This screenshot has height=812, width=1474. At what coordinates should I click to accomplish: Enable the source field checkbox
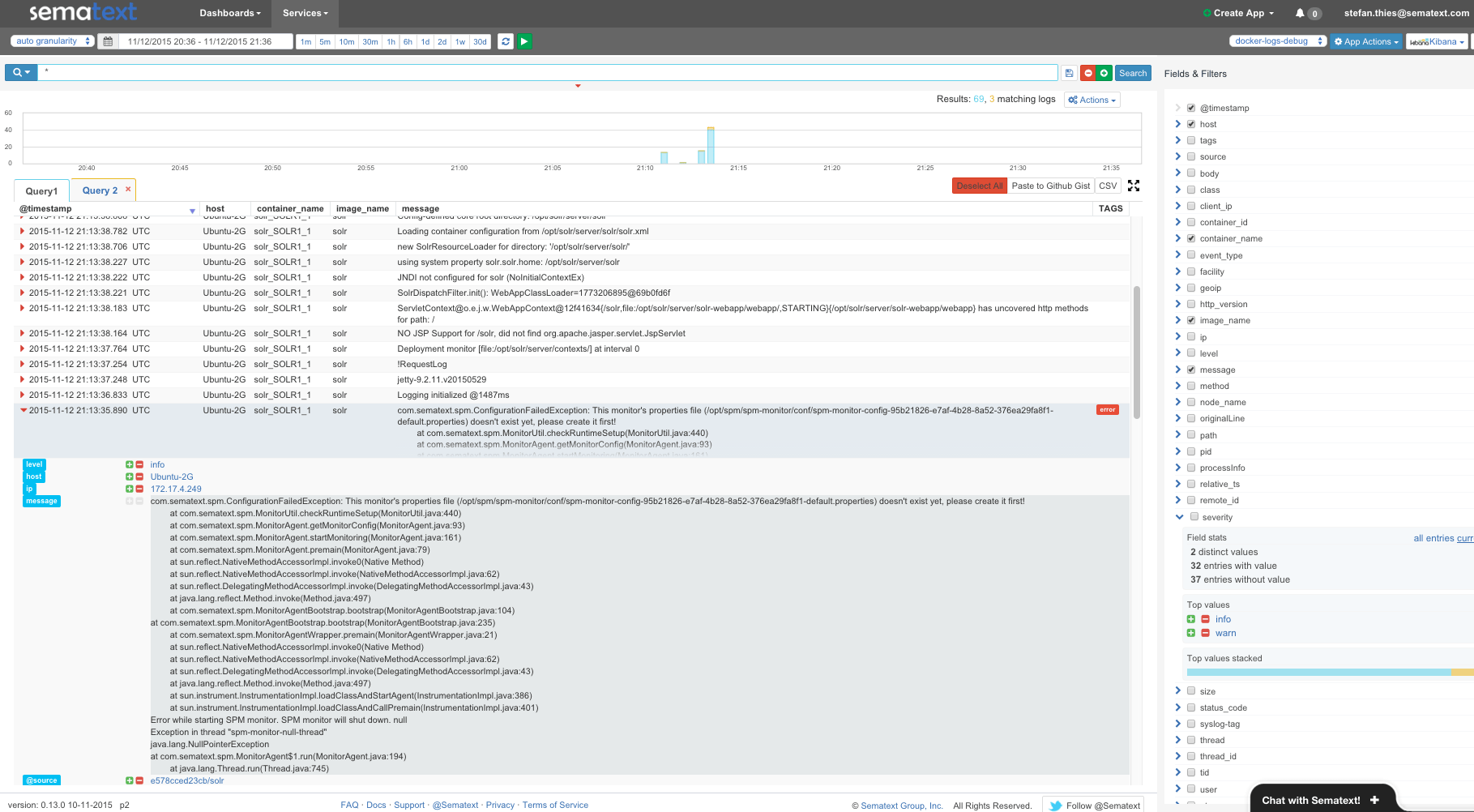(x=1191, y=156)
